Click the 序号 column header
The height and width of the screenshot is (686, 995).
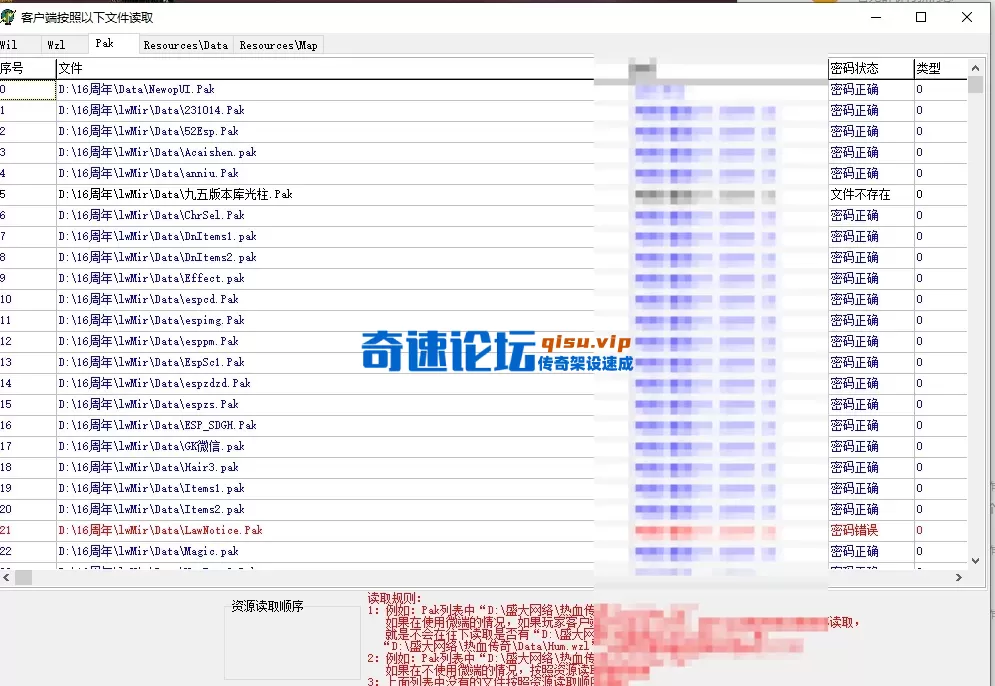pos(22,68)
